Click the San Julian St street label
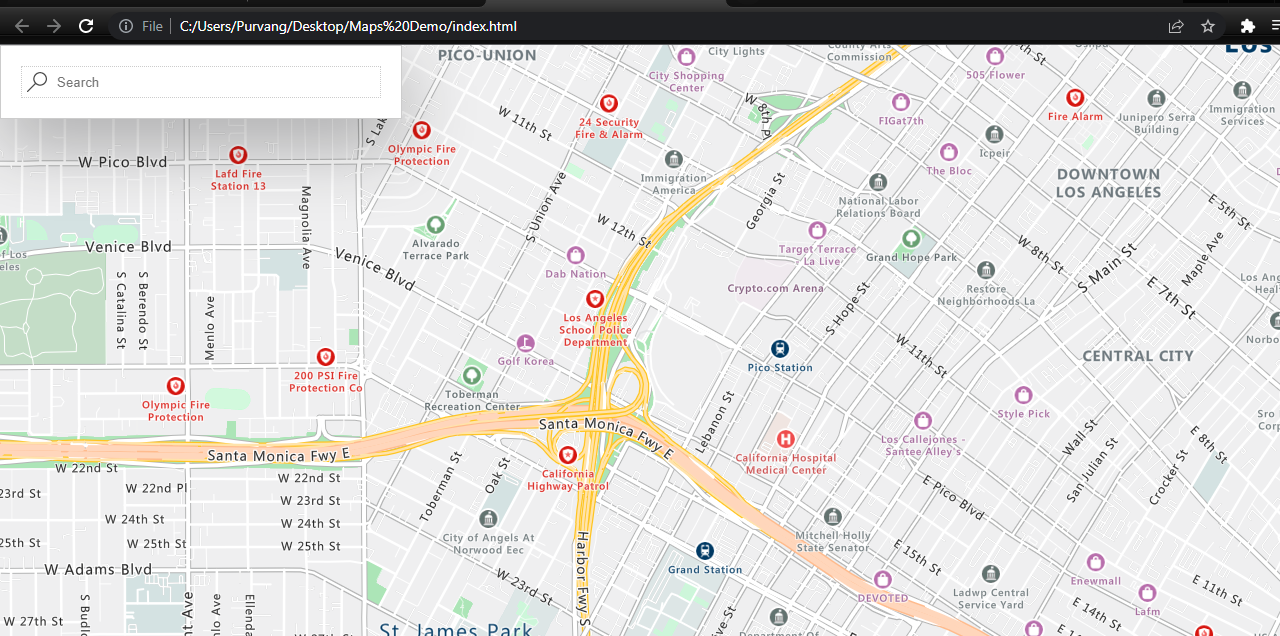This screenshot has height=636, width=1280. 1092,472
